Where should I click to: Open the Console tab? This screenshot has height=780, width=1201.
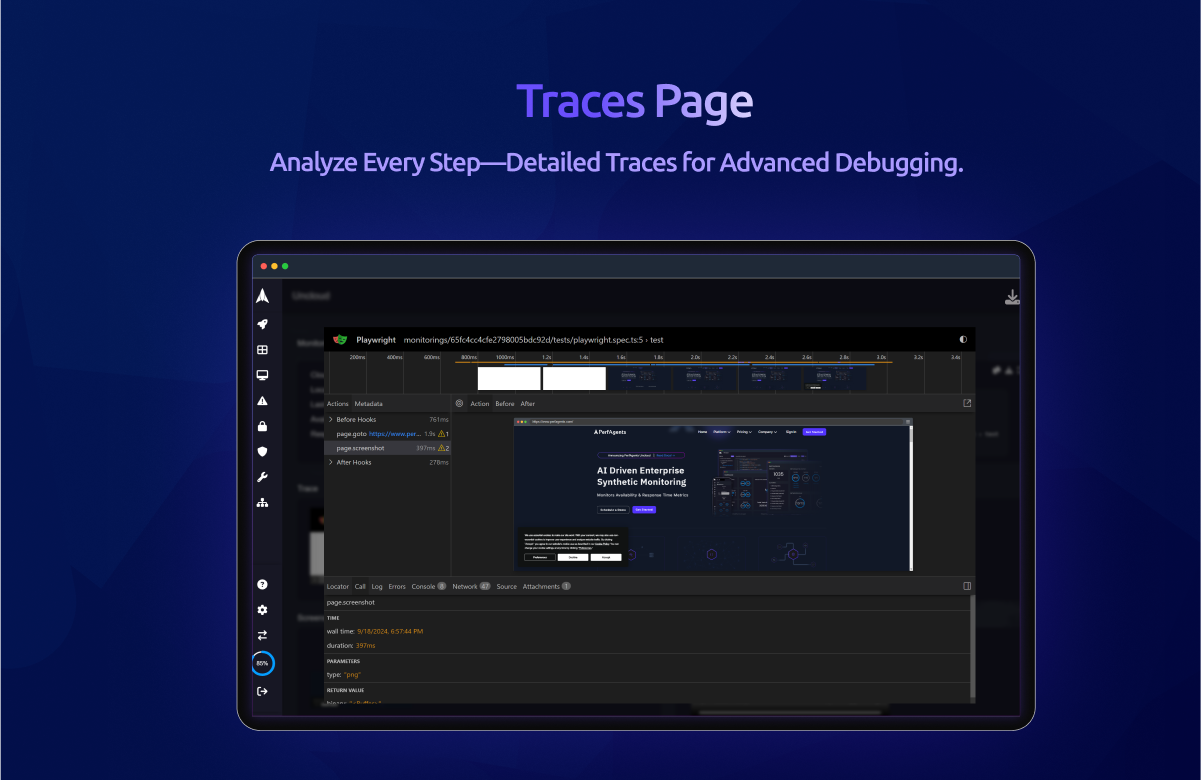pos(429,586)
